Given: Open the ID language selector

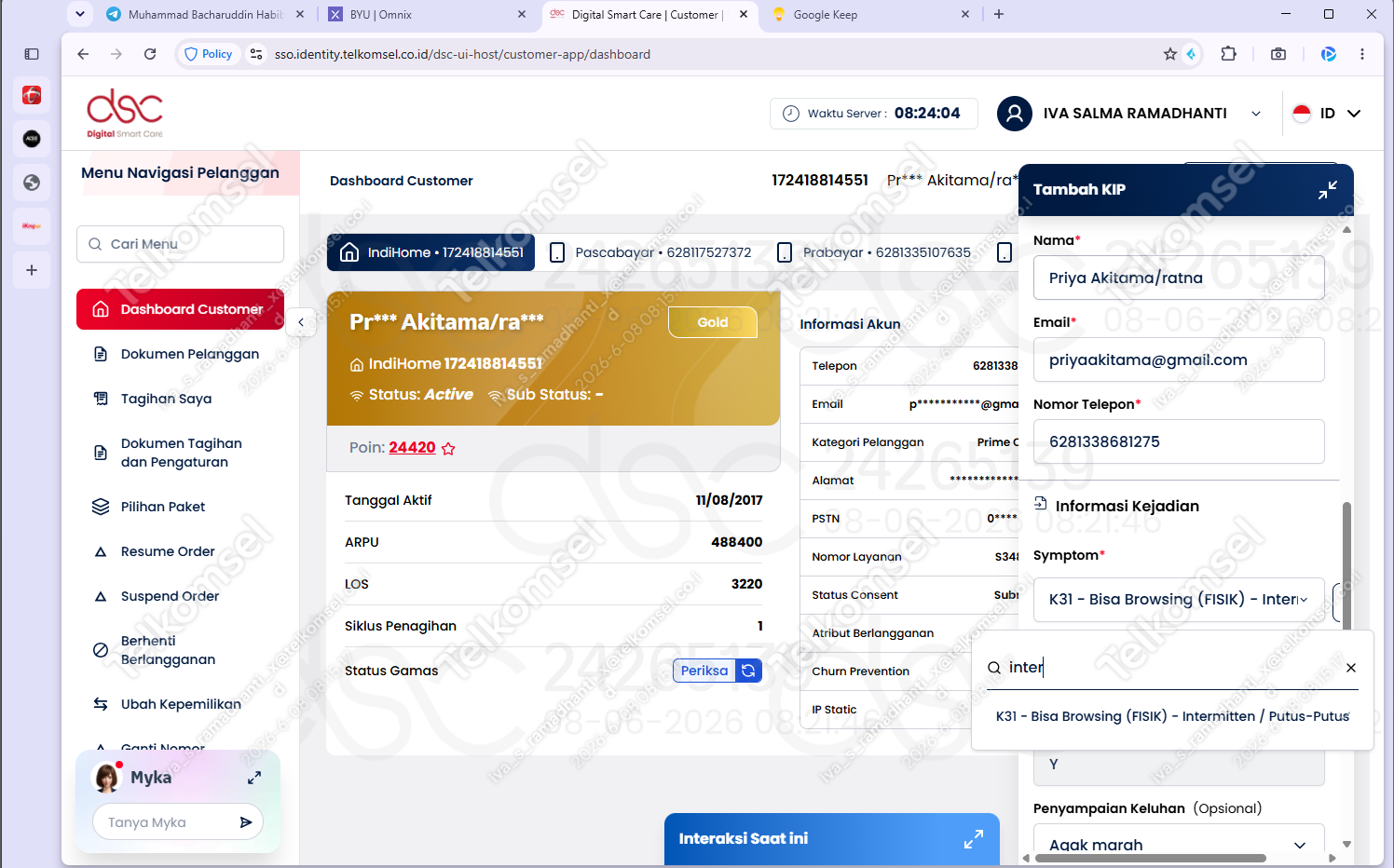Looking at the screenshot, I should [1328, 114].
